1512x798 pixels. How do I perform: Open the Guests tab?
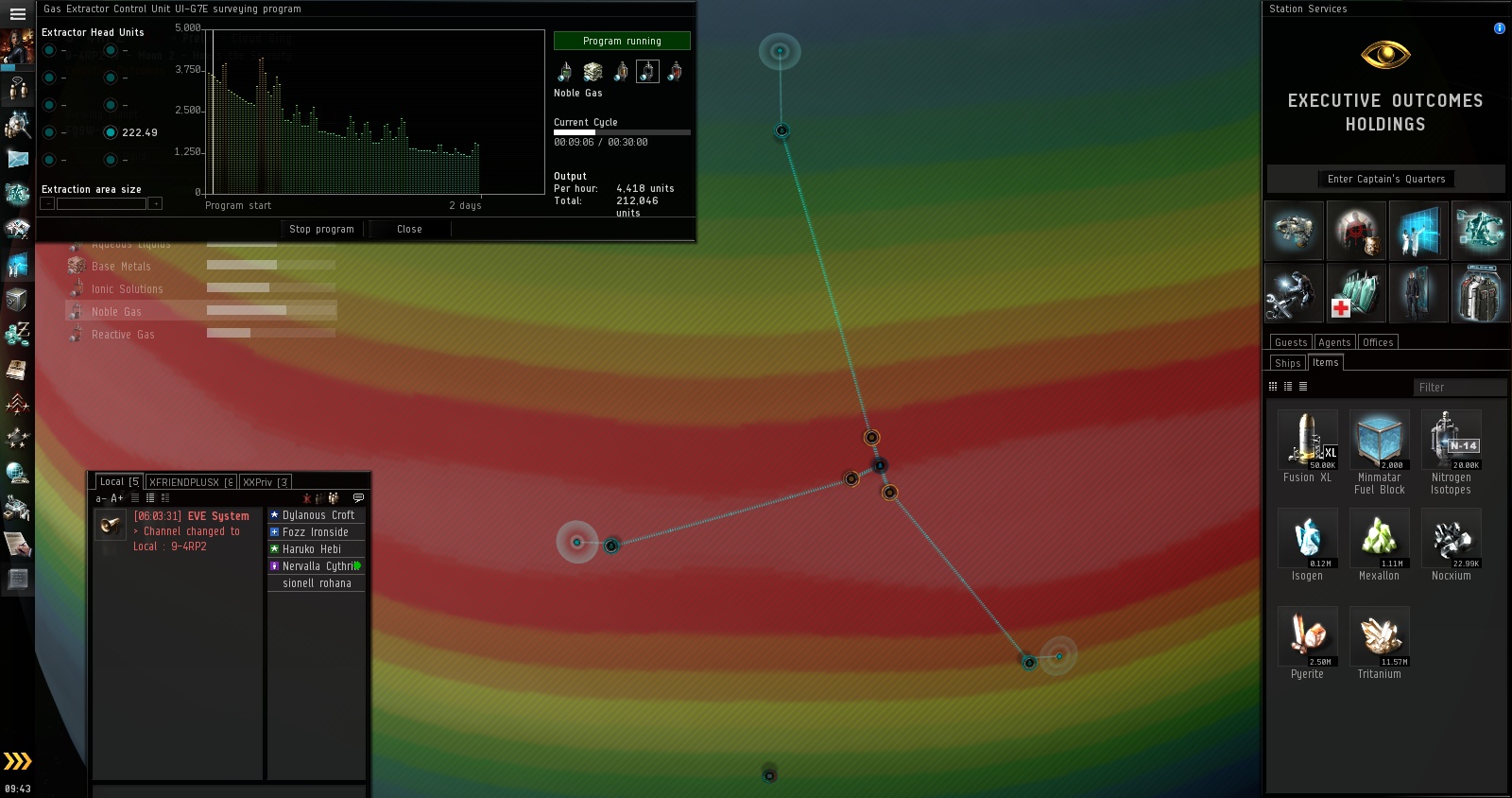pyautogui.click(x=1291, y=342)
